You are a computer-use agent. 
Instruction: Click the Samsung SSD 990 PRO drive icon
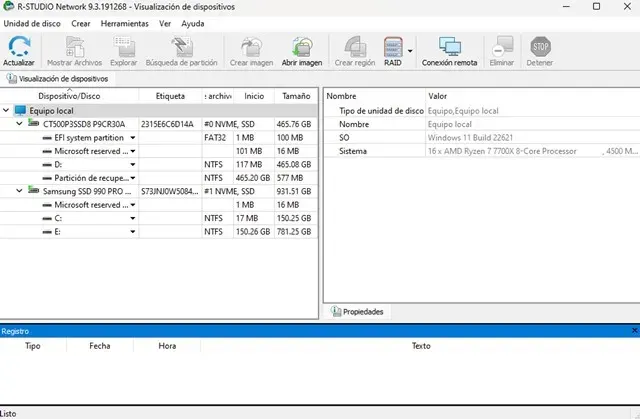[33, 190]
